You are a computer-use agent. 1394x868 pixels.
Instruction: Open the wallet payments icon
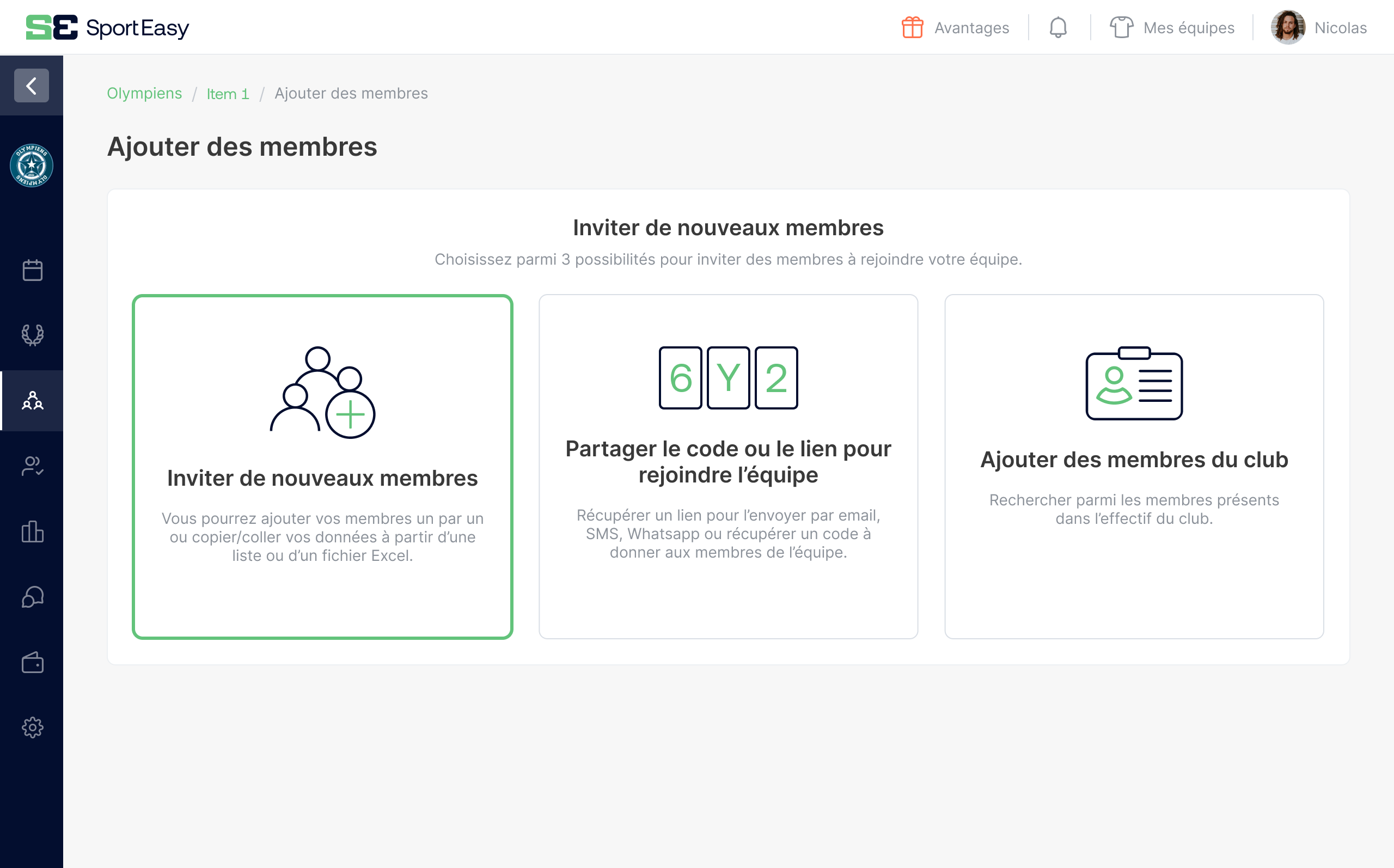[32, 663]
